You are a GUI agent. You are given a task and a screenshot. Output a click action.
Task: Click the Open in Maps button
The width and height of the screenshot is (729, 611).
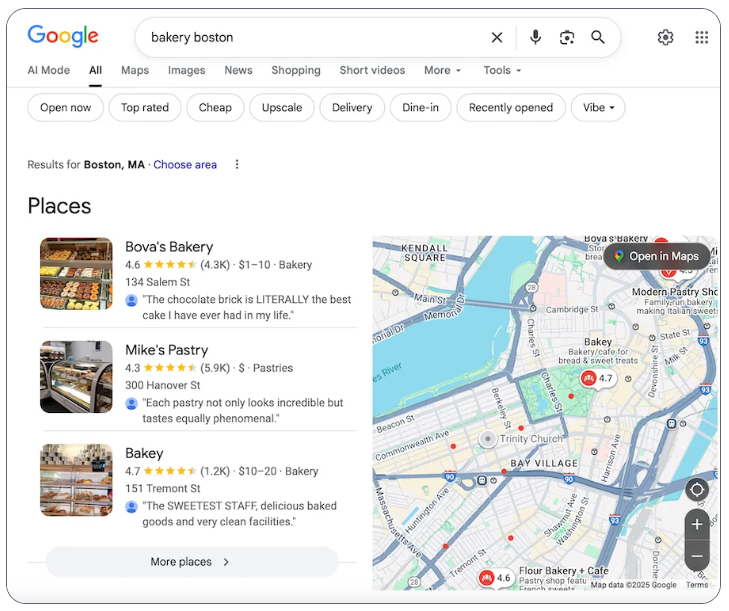(x=657, y=256)
